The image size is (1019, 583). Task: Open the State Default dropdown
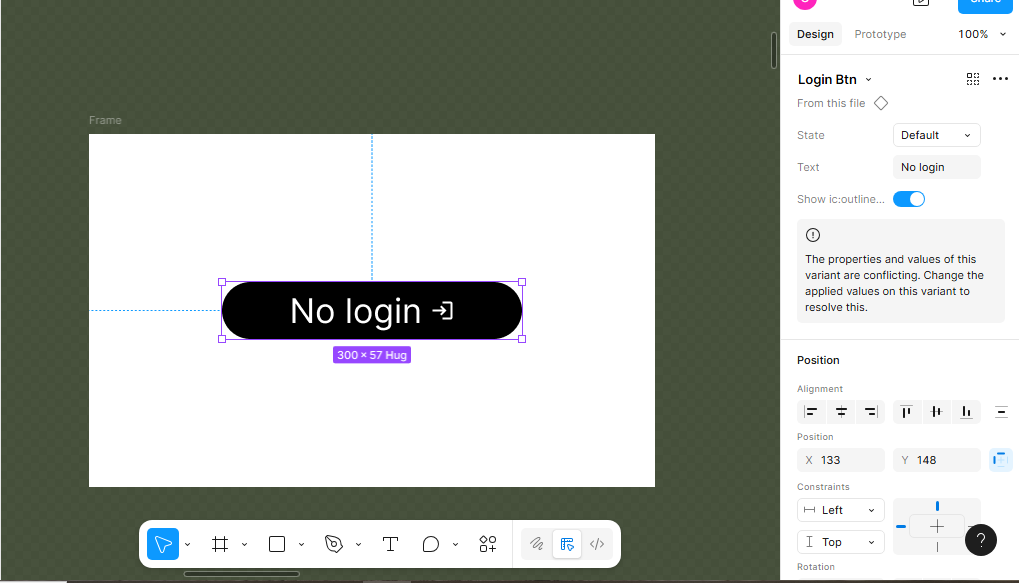(x=936, y=135)
